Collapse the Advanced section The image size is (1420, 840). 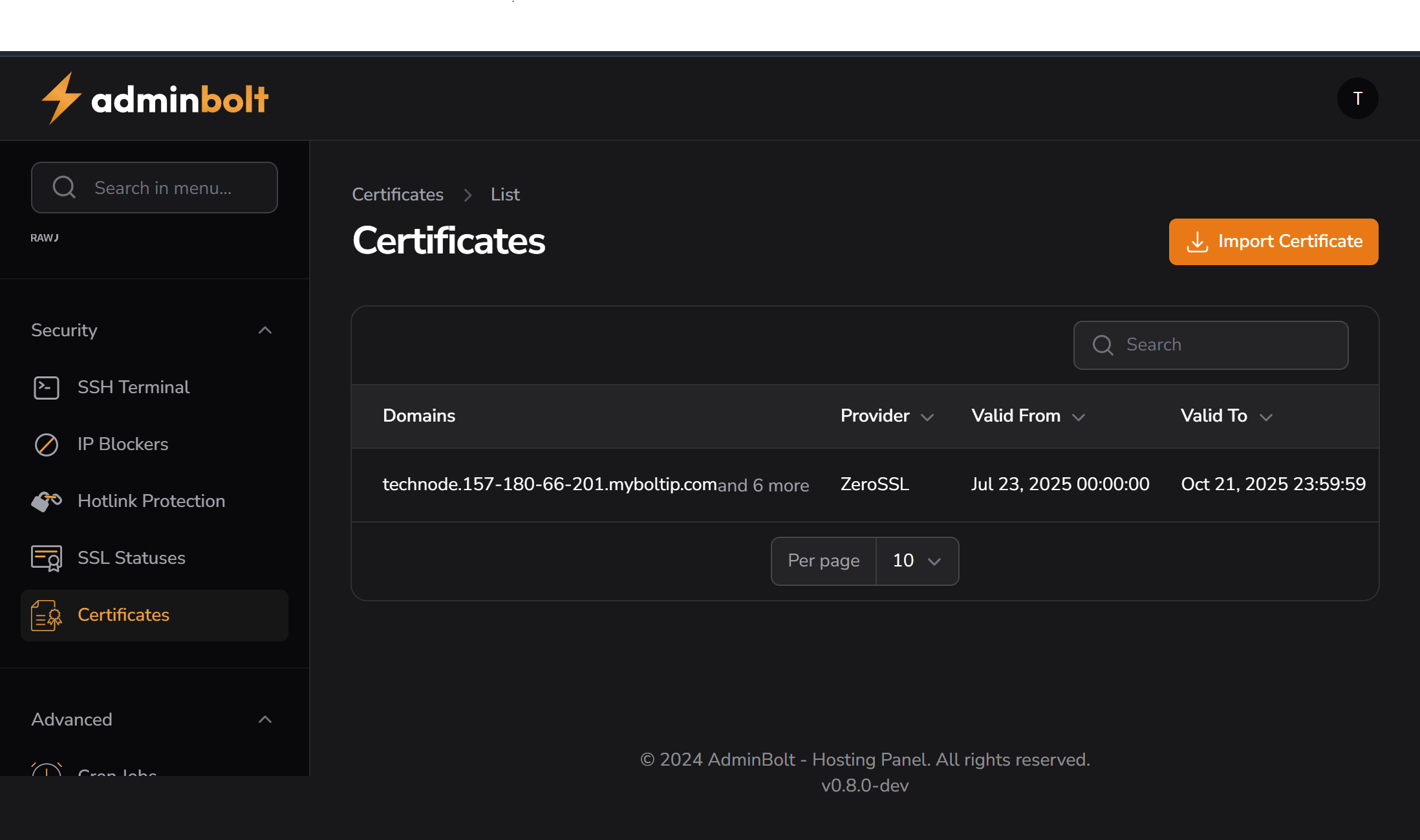[x=265, y=719]
